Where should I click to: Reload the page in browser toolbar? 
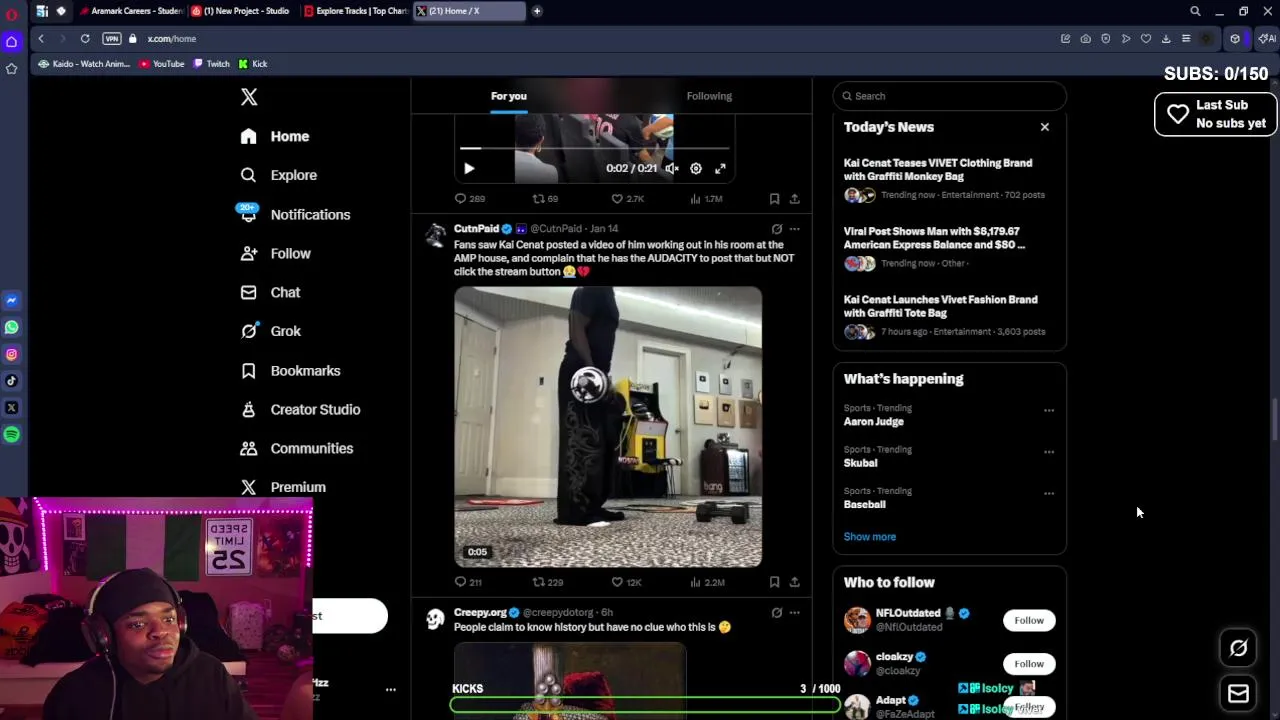[85, 39]
